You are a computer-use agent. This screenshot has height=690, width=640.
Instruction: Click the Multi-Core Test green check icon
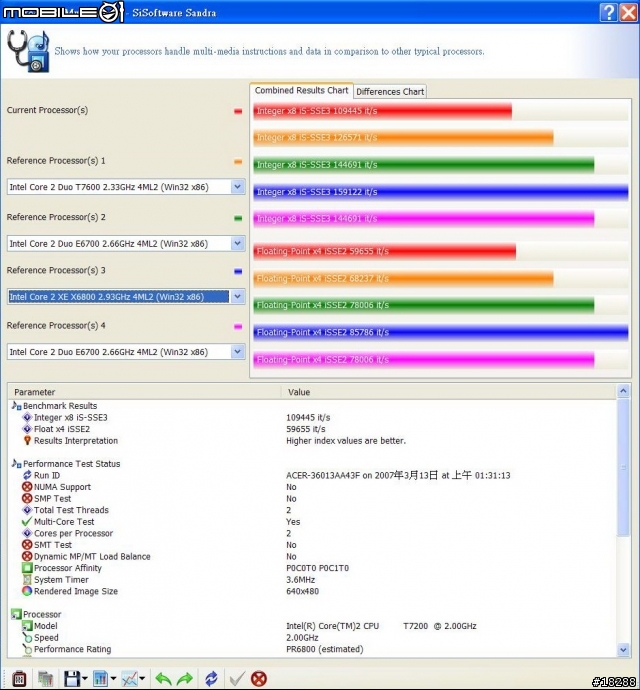point(27,521)
